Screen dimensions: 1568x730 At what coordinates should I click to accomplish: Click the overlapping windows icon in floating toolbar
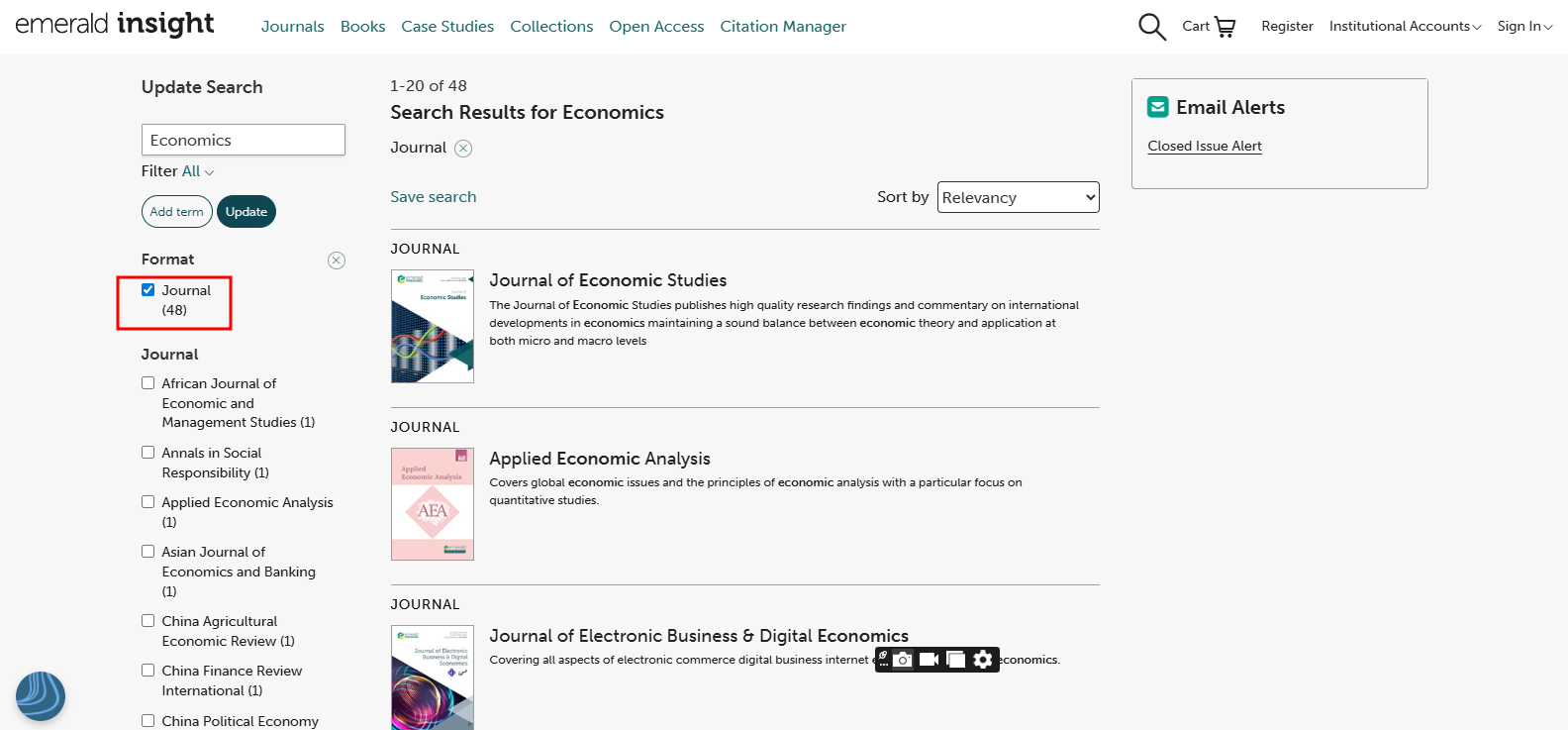click(955, 660)
